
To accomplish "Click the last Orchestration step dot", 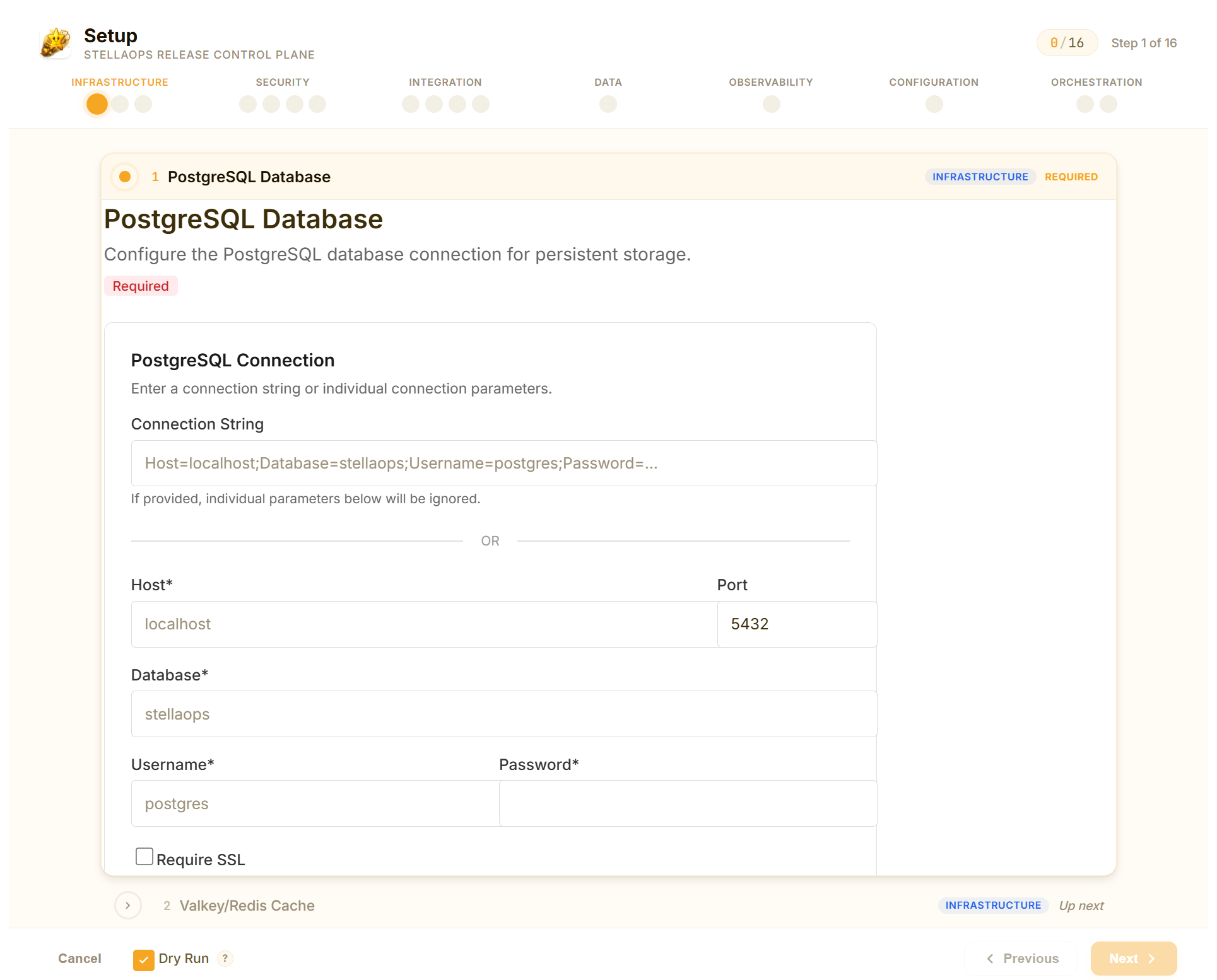I will (1108, 104).
